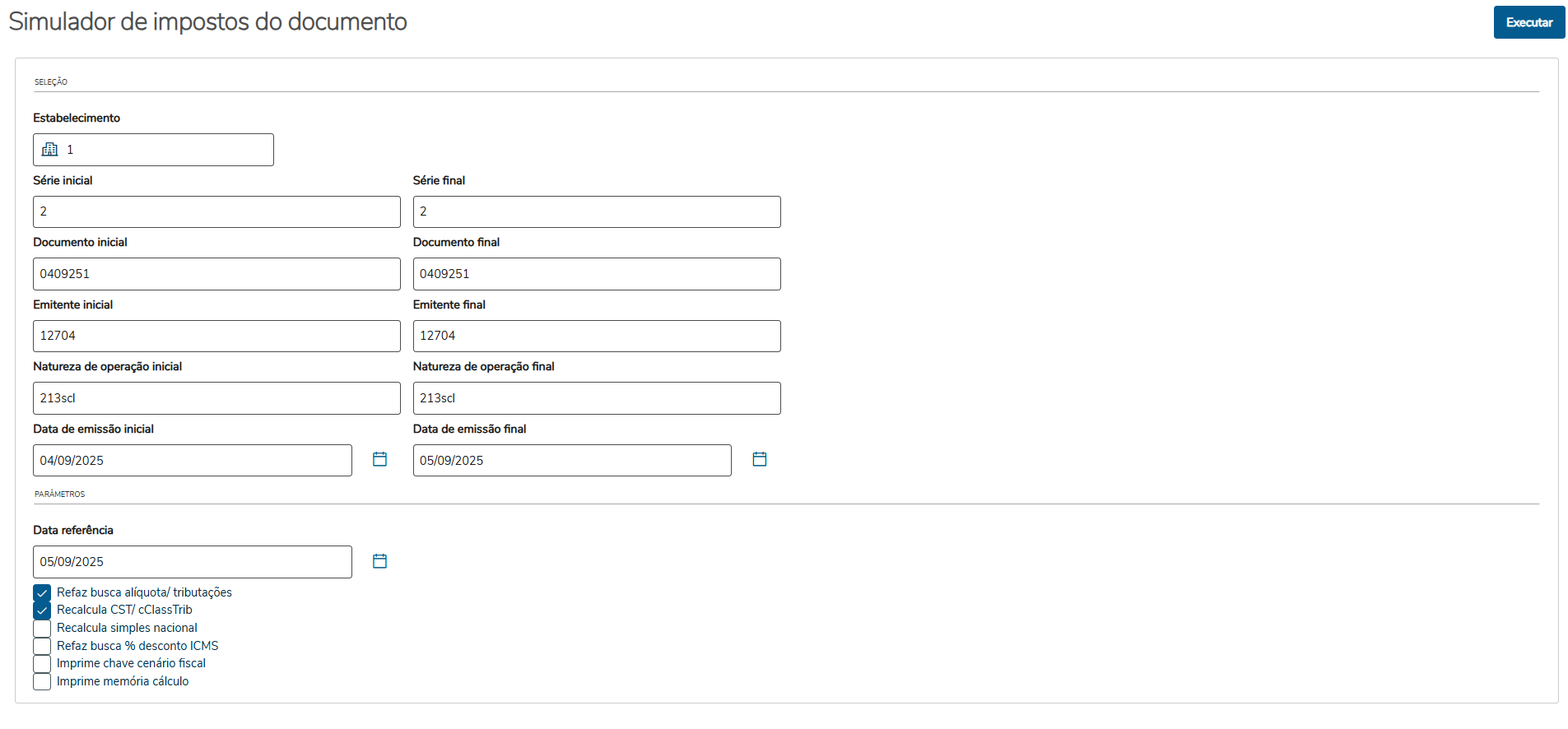Focus Natureza de operação inicial field
The height and width of the screenshot is (729, 1568).
216,398
